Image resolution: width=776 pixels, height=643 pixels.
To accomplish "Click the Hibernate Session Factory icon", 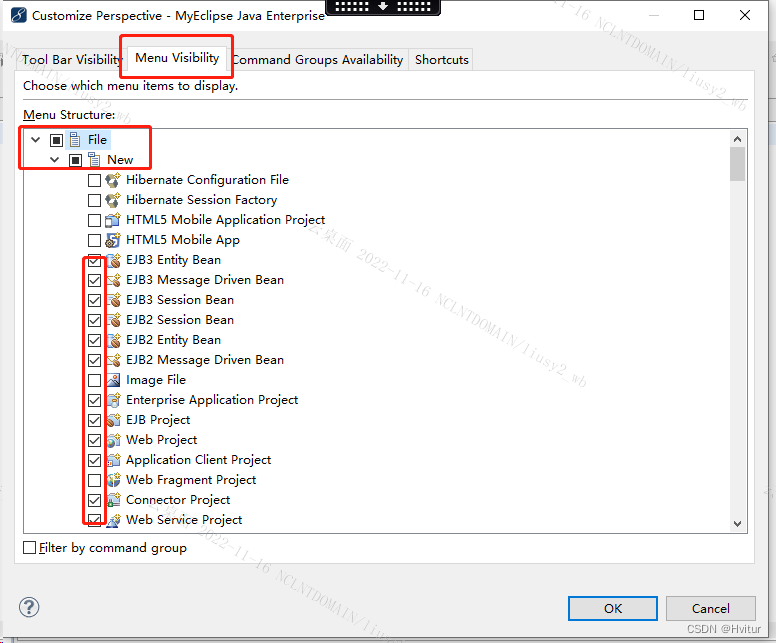I will 113,200.
